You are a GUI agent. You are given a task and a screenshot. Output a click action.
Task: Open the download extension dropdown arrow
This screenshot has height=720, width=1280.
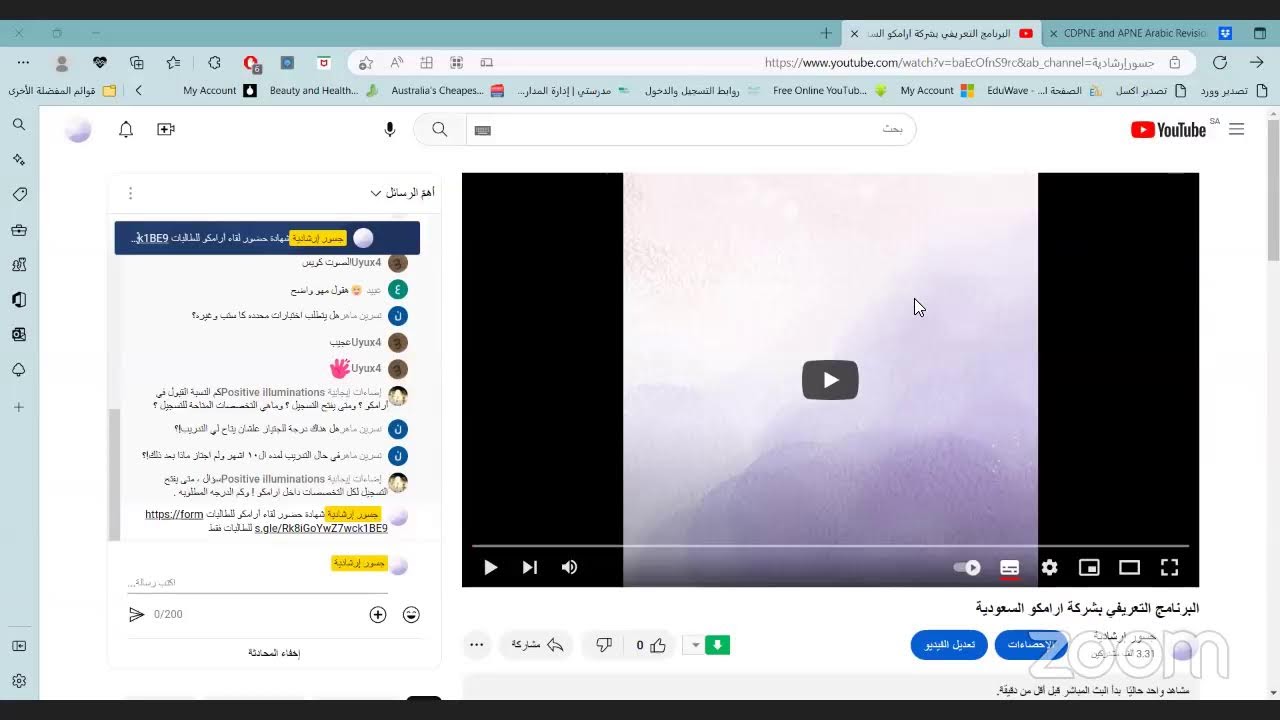pyautogui.click(x=695, y=645)
